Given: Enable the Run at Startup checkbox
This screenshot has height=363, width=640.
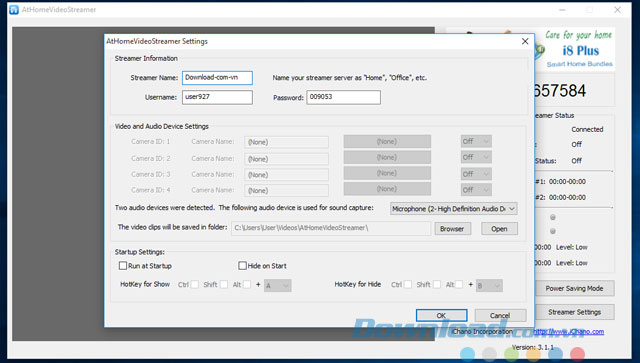Looking at the screenshot, I should (x=123, y=266).
